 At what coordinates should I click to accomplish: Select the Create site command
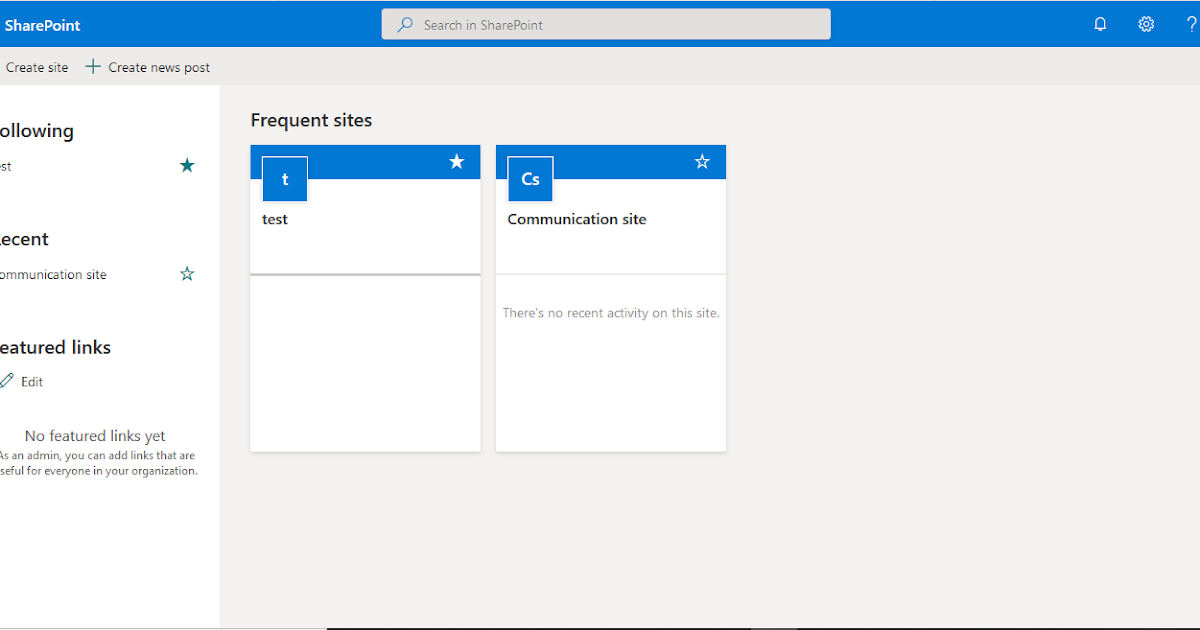tap(37, 67)
